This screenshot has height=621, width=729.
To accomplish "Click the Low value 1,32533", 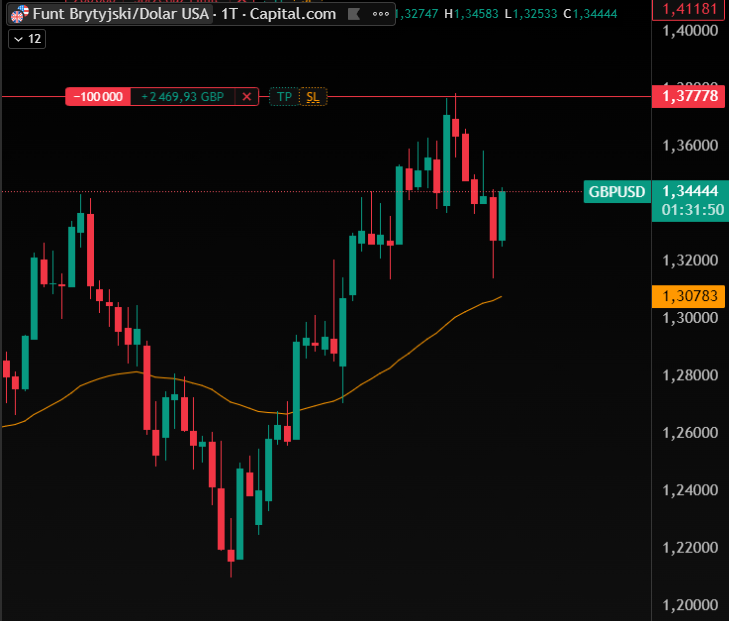I will pyautogui.click(x=535, y=14).
